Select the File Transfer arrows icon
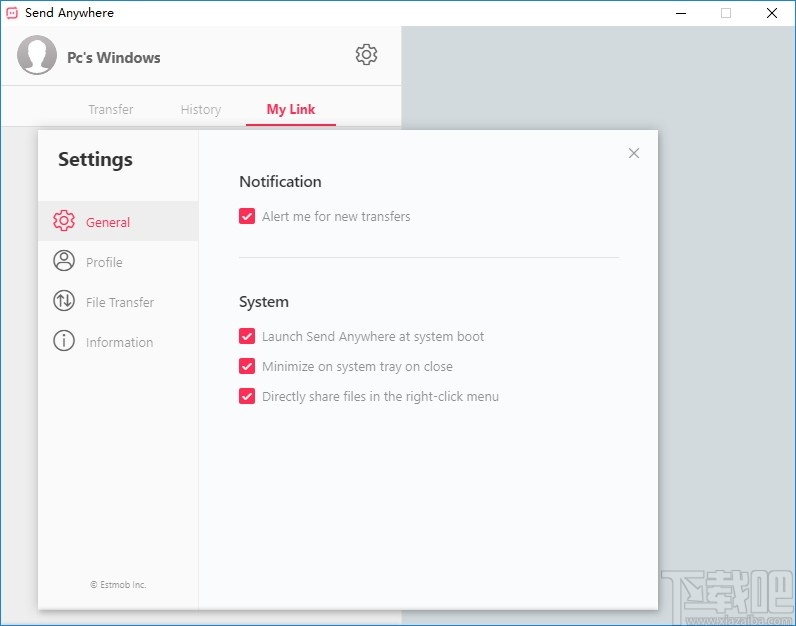This screenshot has height=626, width=796. (x=64, y=301)
